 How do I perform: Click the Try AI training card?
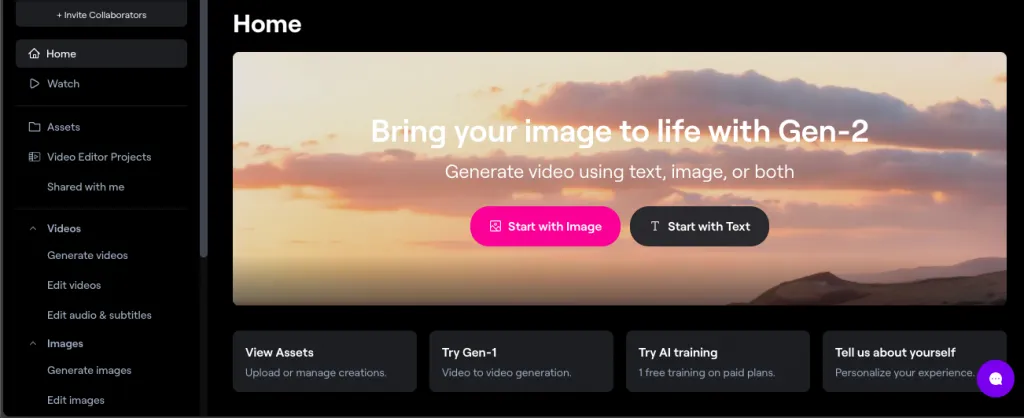click(717, 361)
